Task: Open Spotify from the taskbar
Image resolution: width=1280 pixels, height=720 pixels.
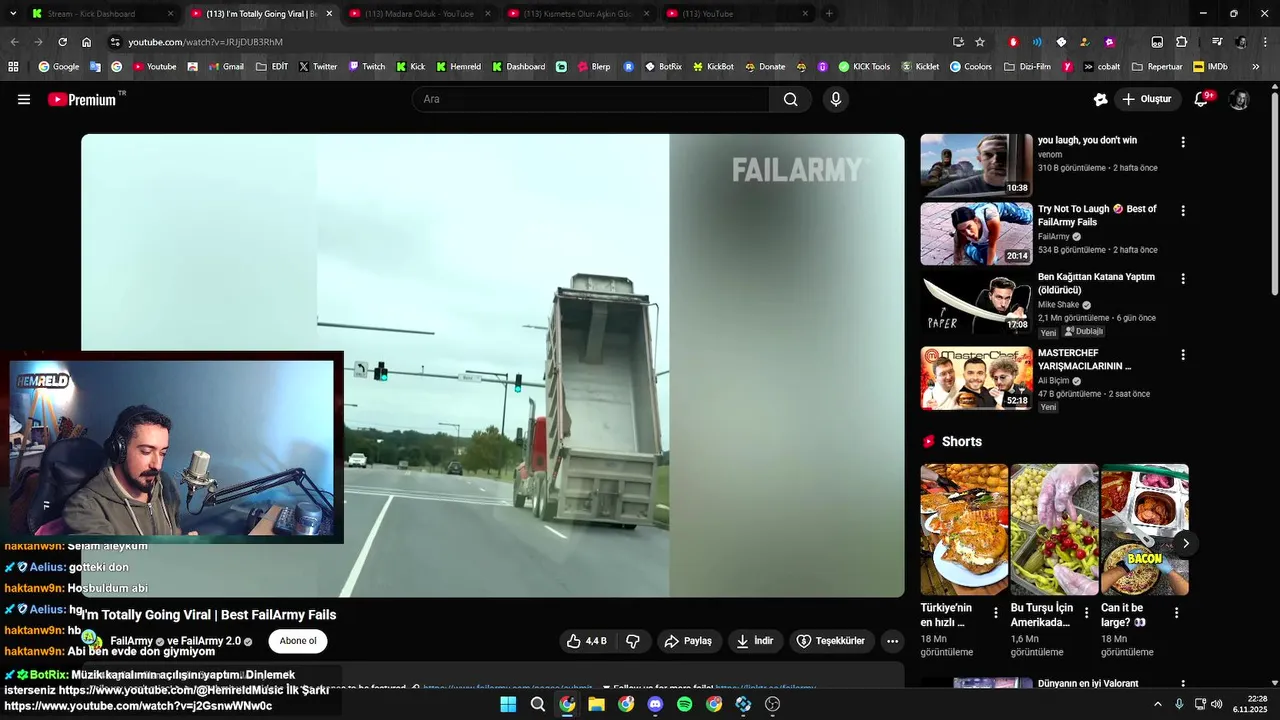Action: [x=685, y=704]
